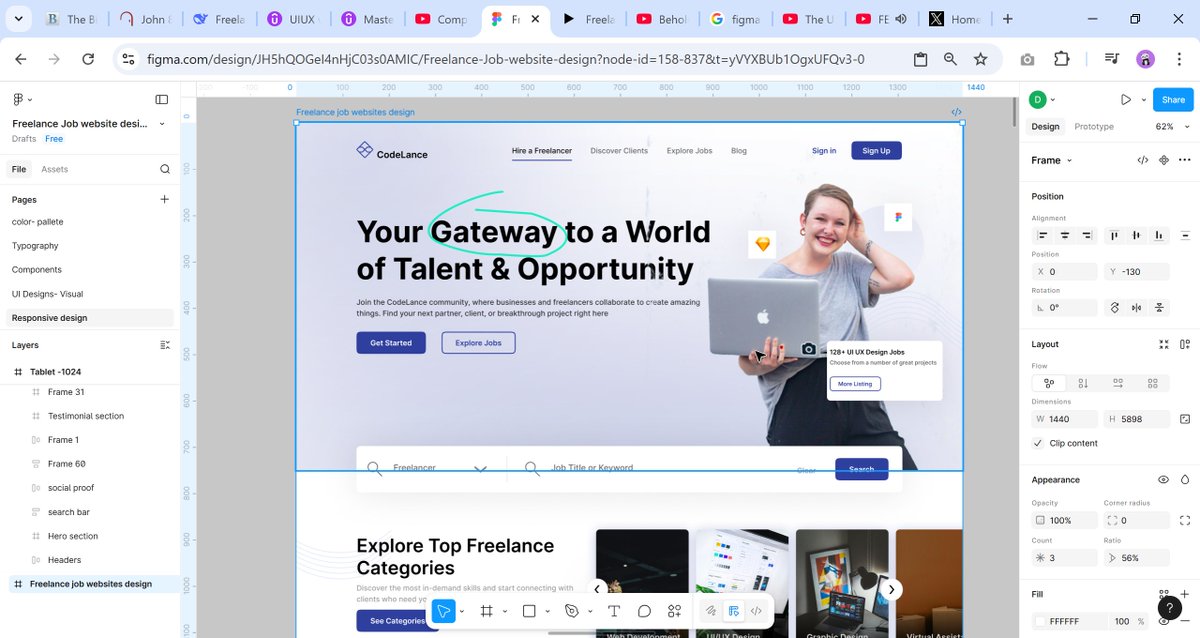
Task: Open the Typography page
Action: pos(35,246)
